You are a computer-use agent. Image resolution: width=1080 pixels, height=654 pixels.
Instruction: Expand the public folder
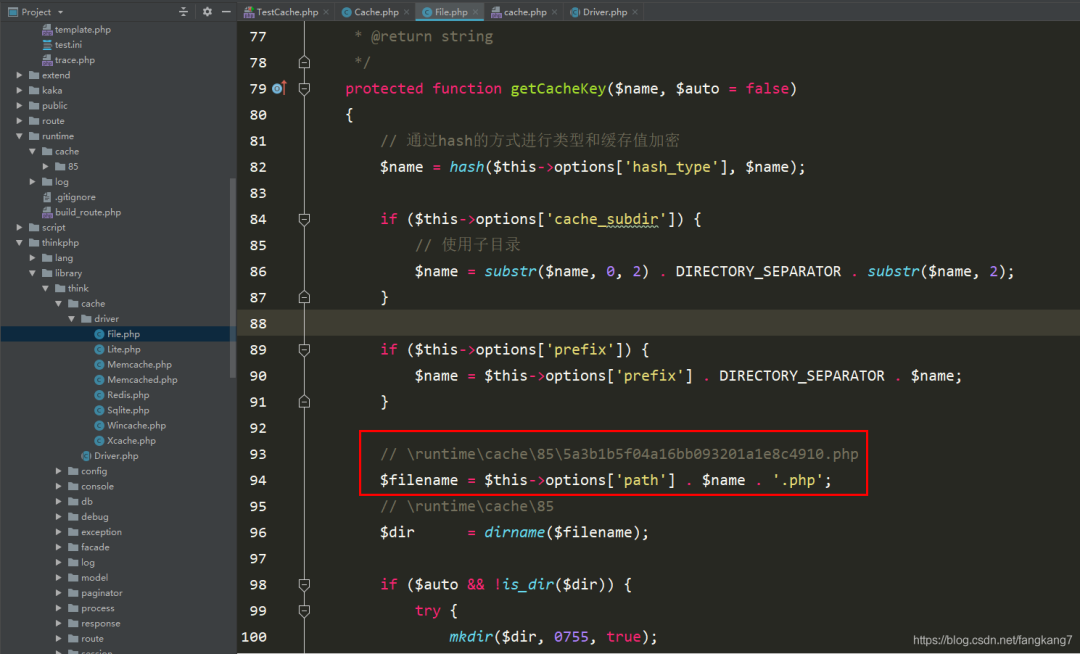pos(19,105)
